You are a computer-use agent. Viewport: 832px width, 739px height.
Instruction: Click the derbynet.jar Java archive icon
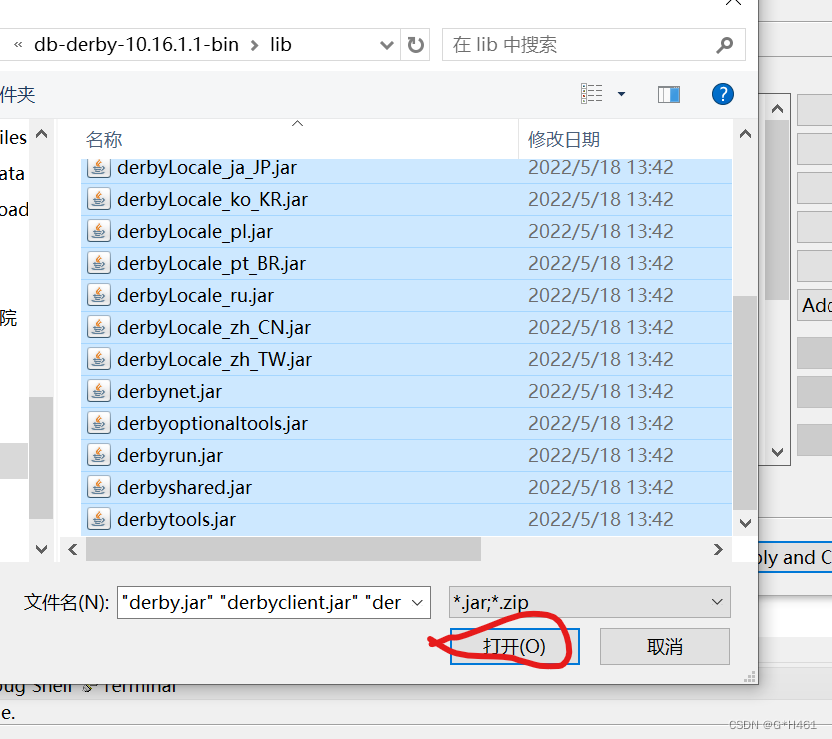[x=97, y=390]
